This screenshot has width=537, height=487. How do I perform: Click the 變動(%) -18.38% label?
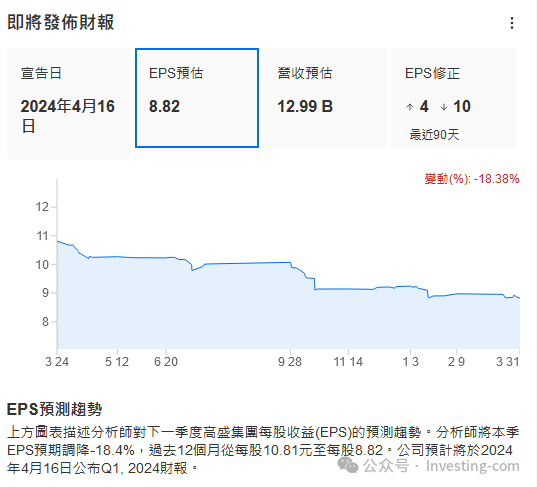472,179
